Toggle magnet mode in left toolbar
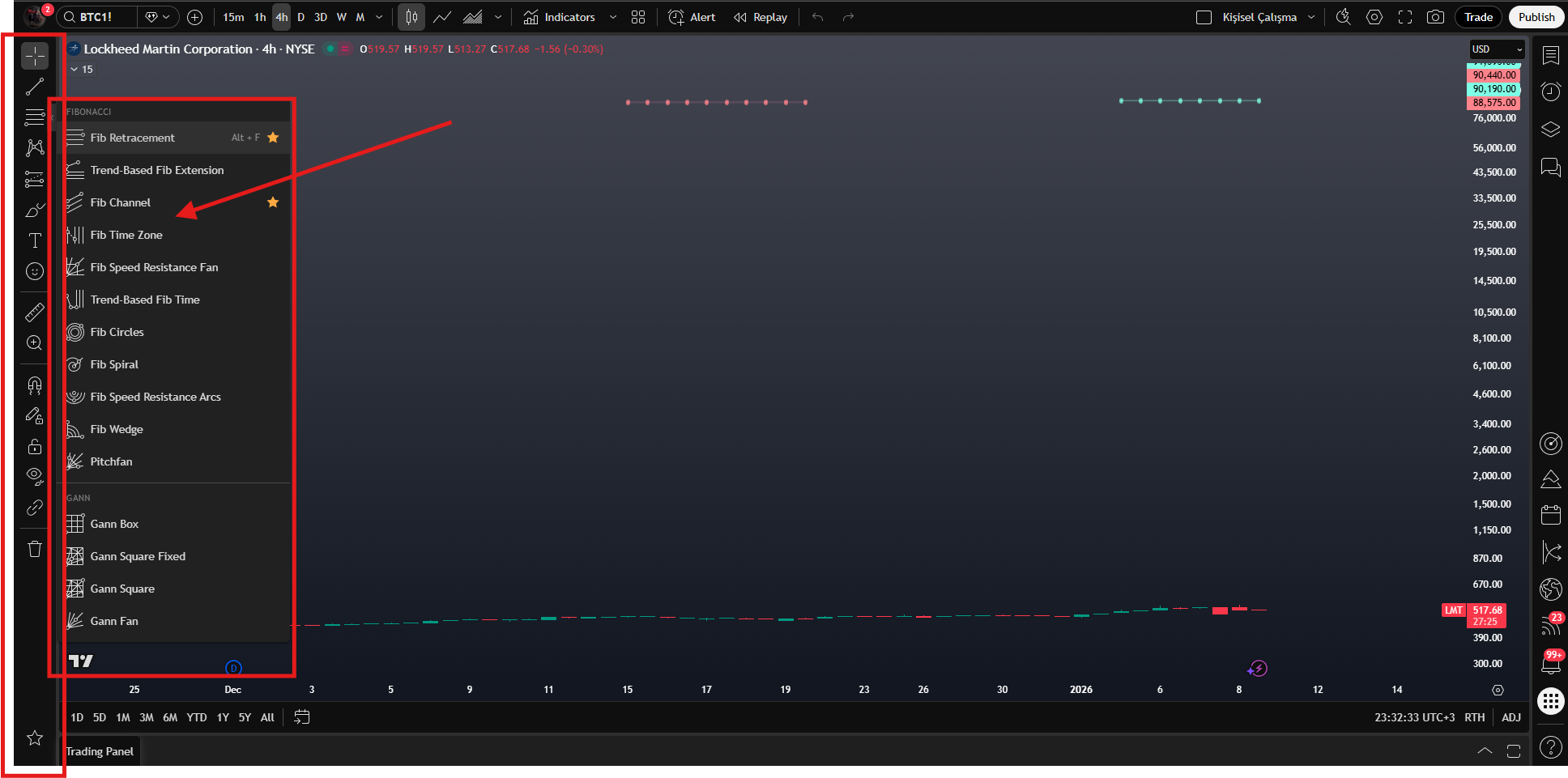The image size is (1568, 778). point(35,385)
